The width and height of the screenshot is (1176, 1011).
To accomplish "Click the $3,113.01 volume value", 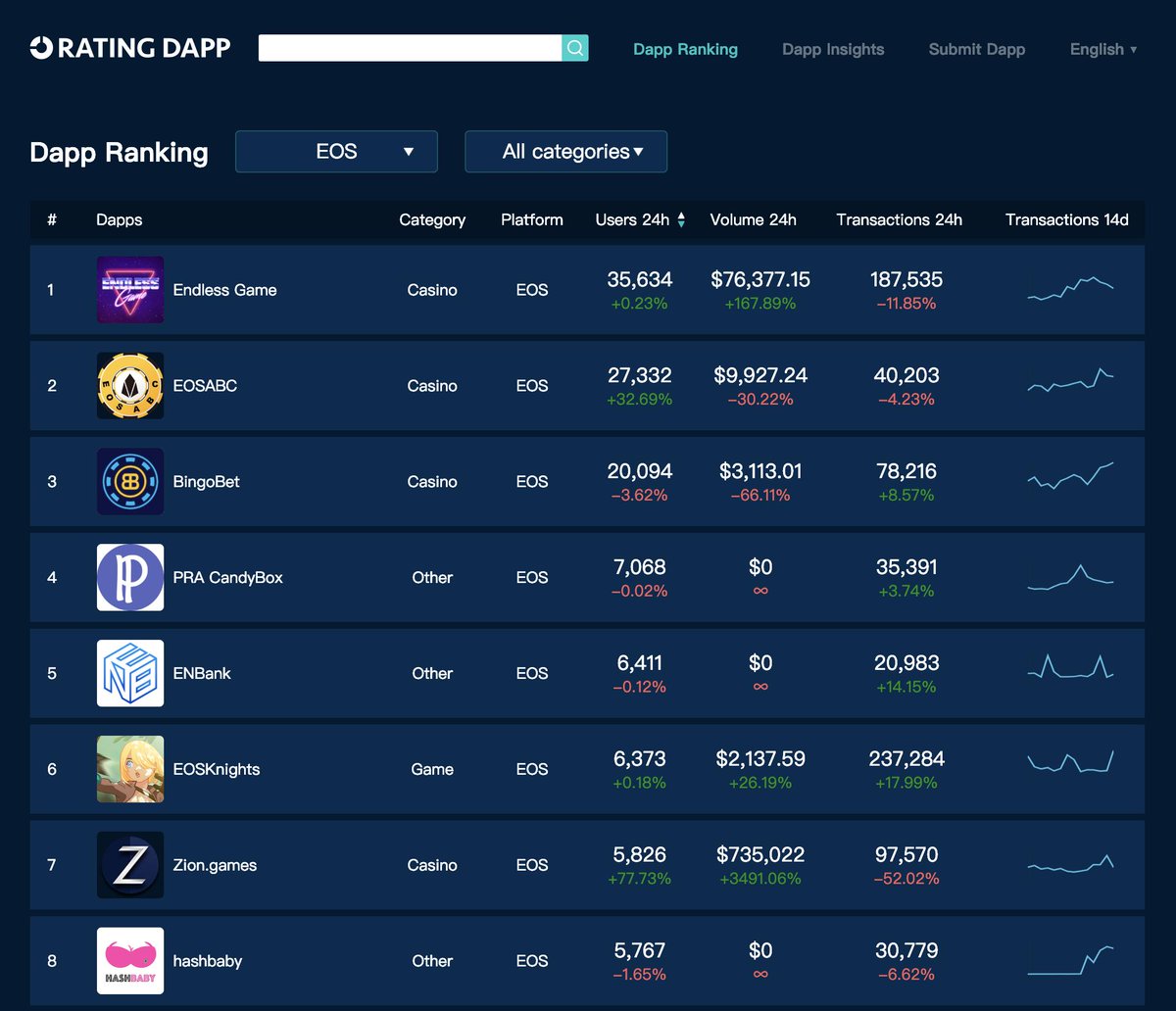I will coord(760,471).
